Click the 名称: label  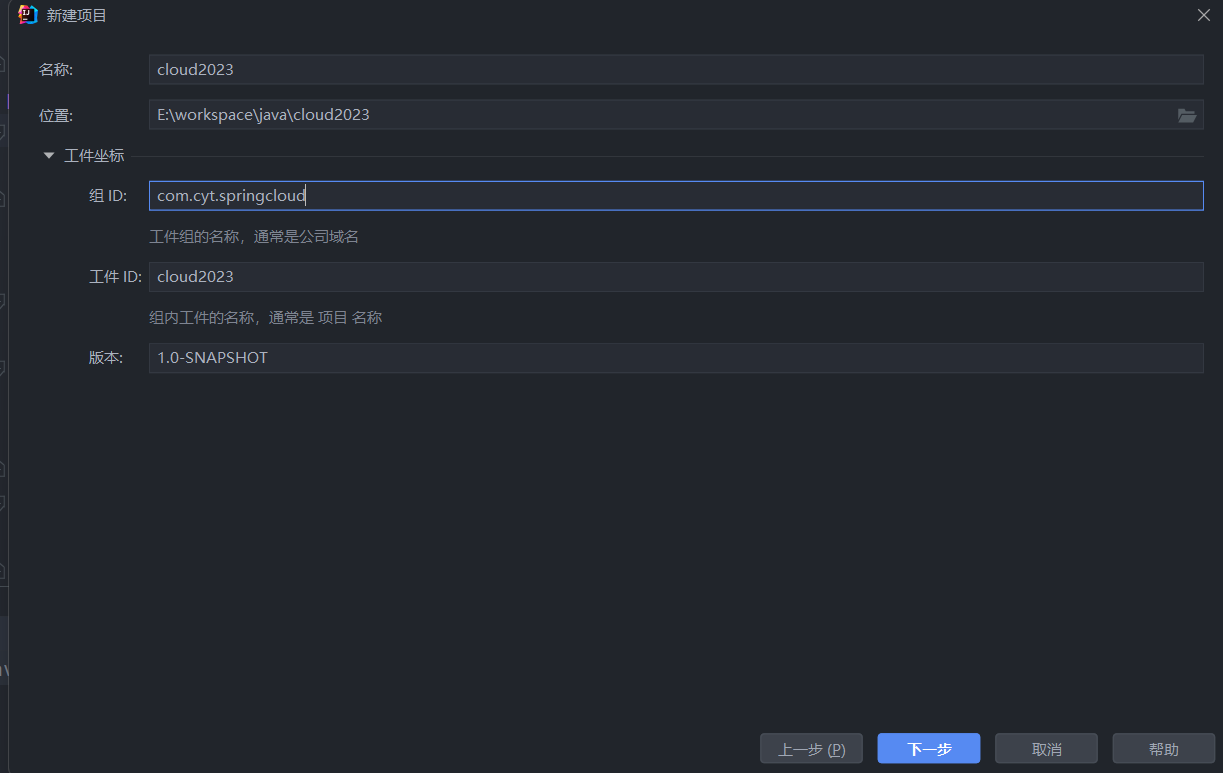click(56, 70)
